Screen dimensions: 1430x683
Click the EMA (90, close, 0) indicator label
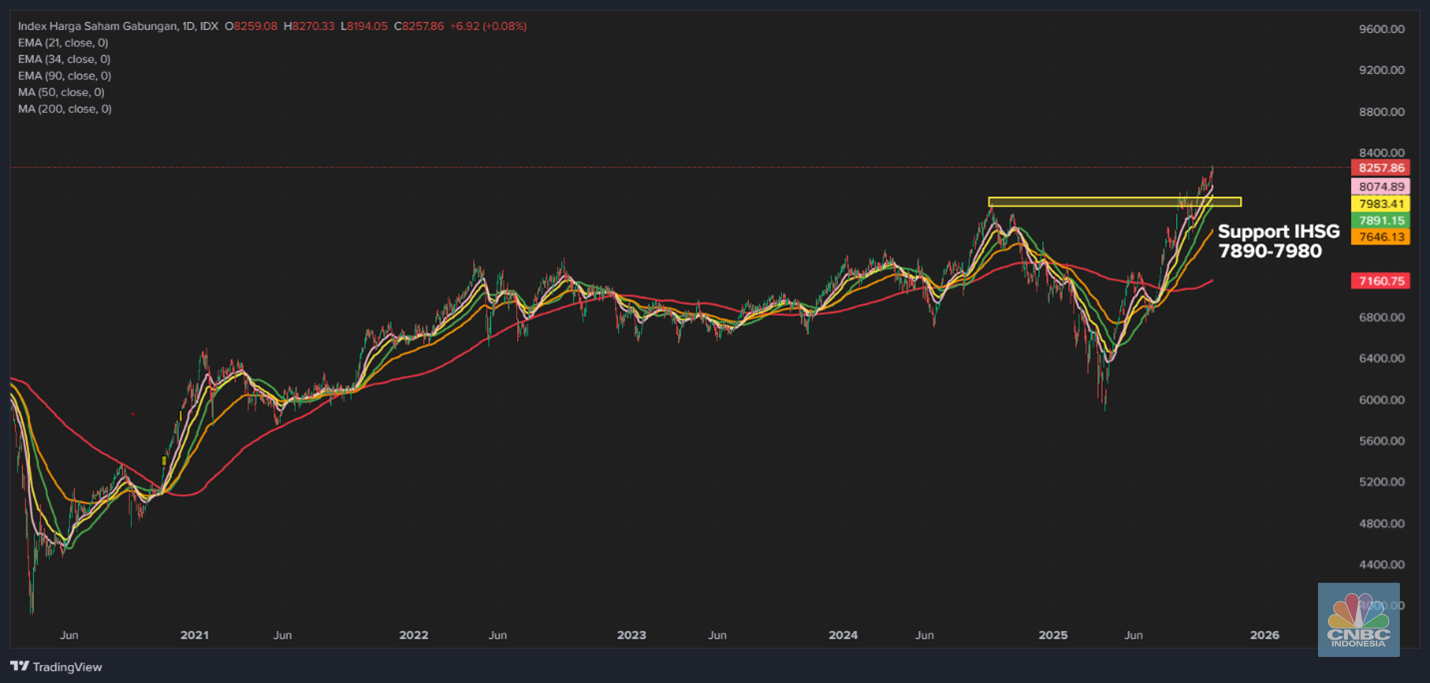click(x=64, y=76)
